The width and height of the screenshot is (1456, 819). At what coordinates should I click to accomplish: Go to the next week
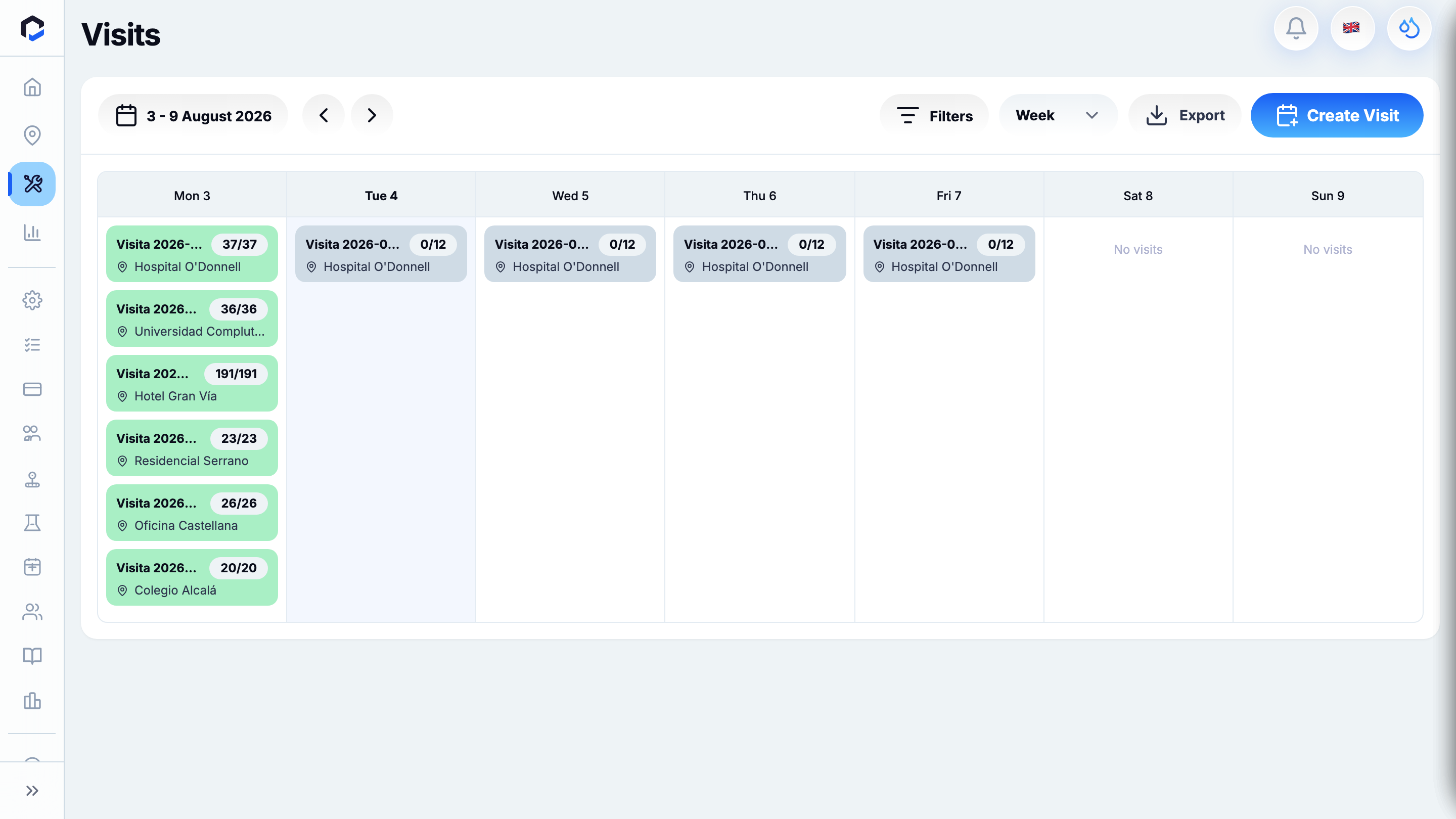[372, 115]
